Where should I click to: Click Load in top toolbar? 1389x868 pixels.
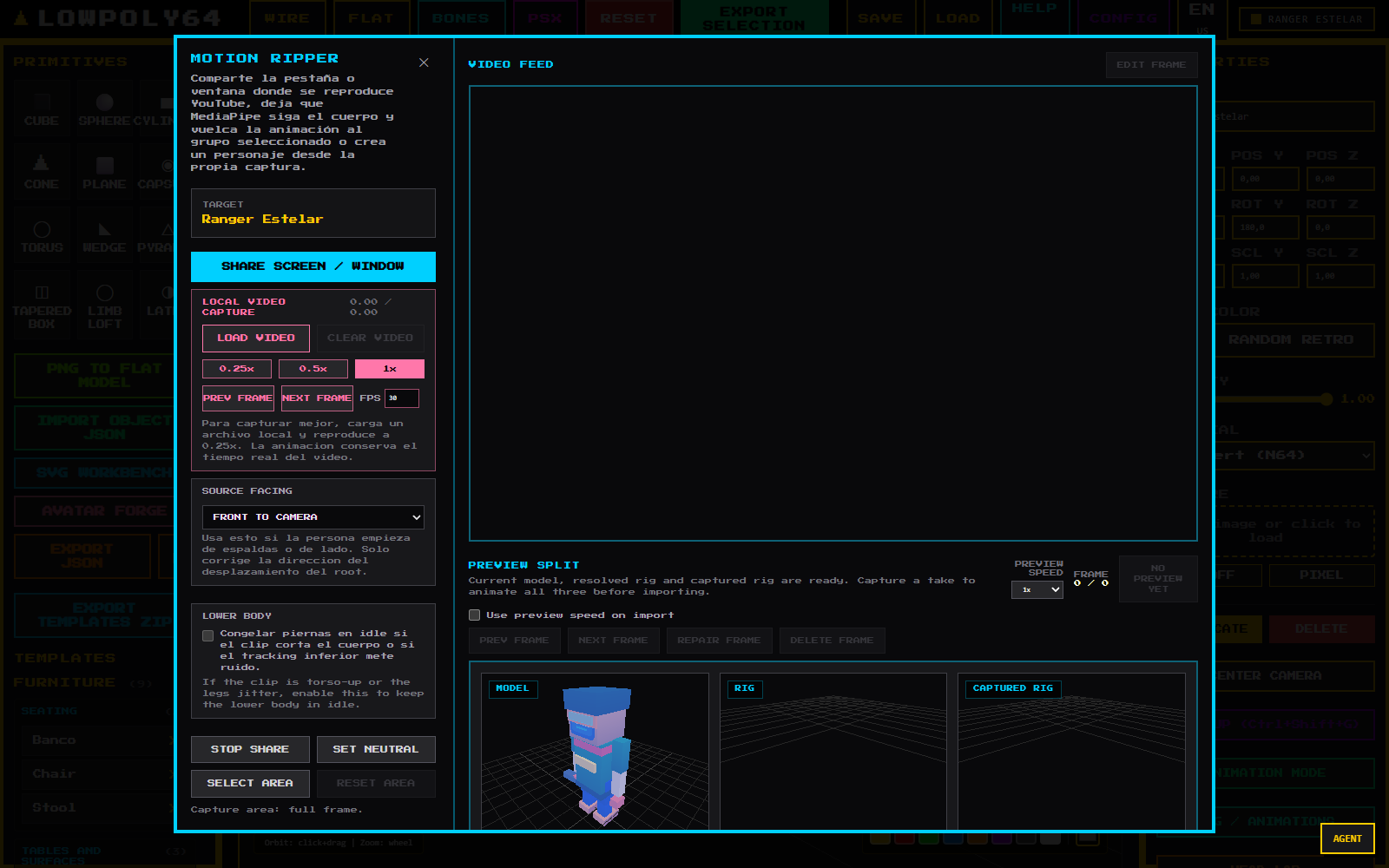click(958, 18)
